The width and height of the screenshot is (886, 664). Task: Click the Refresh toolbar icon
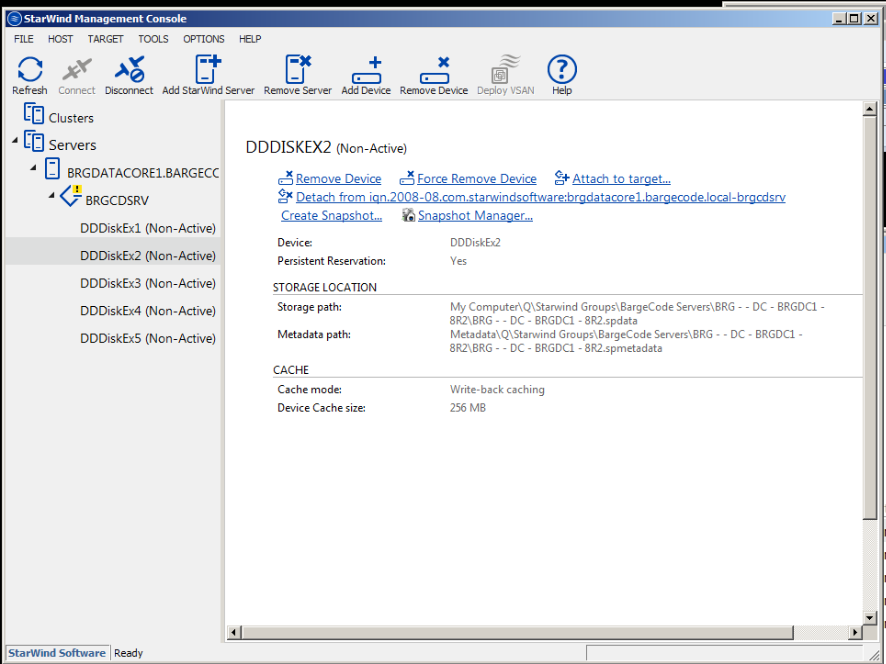(30, 70)
